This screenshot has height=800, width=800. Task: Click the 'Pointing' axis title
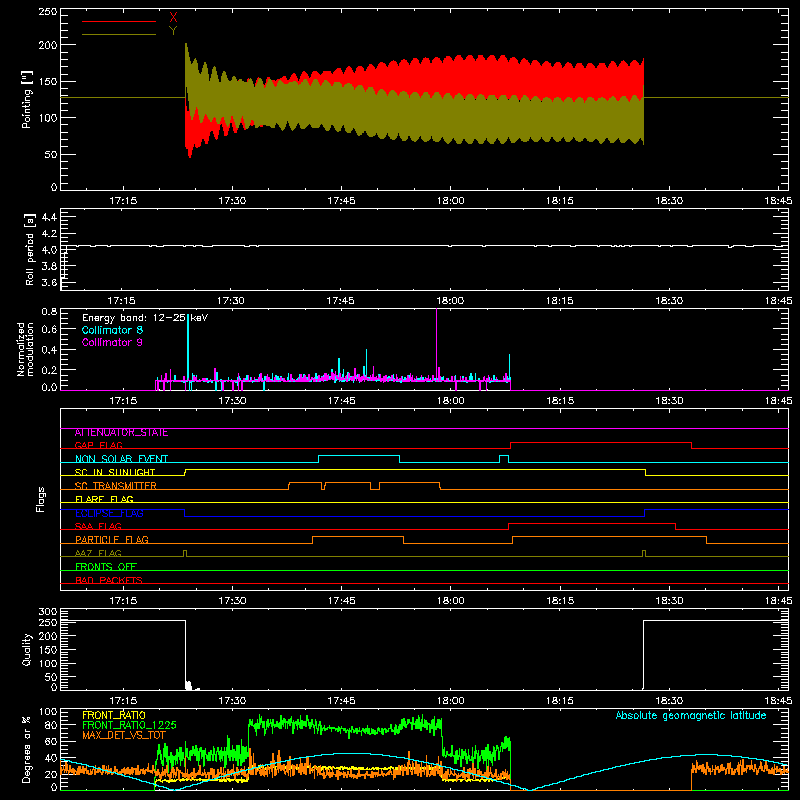[x=27, y=99]
